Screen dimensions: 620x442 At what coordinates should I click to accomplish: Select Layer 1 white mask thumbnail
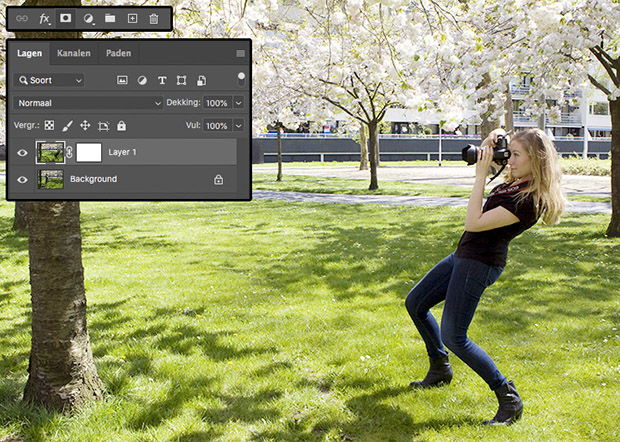click(89, 153)
